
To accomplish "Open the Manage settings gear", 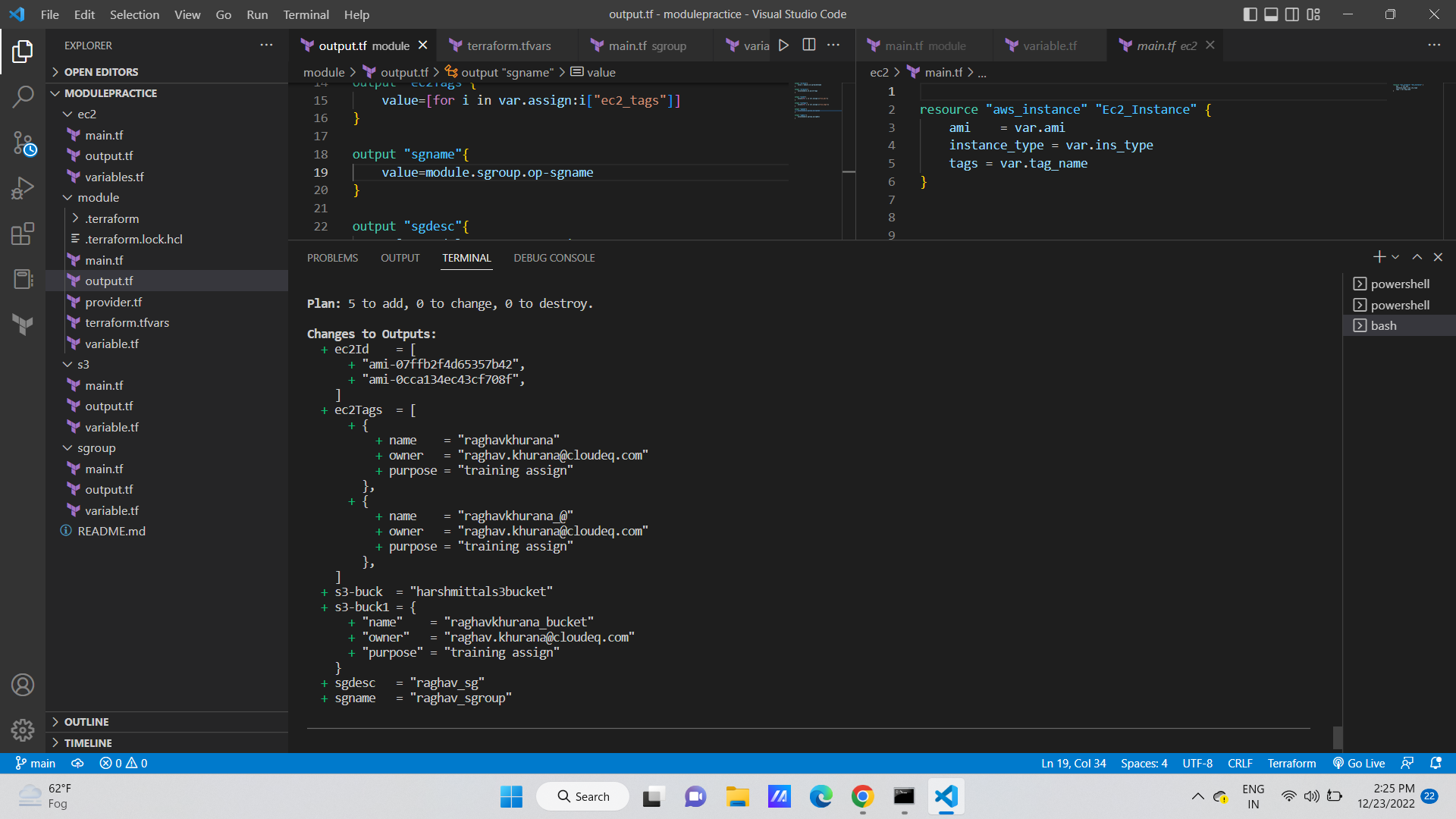I will coord(23,730).
